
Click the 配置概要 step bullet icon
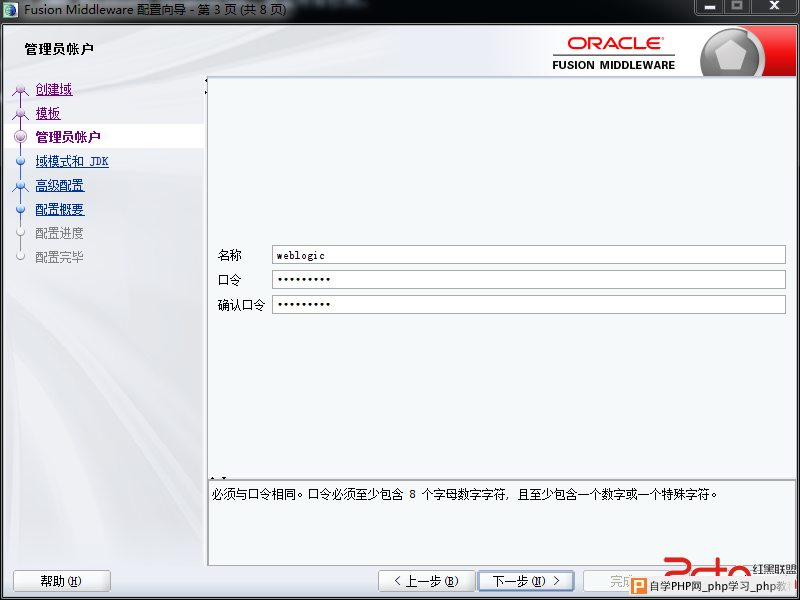20,209
